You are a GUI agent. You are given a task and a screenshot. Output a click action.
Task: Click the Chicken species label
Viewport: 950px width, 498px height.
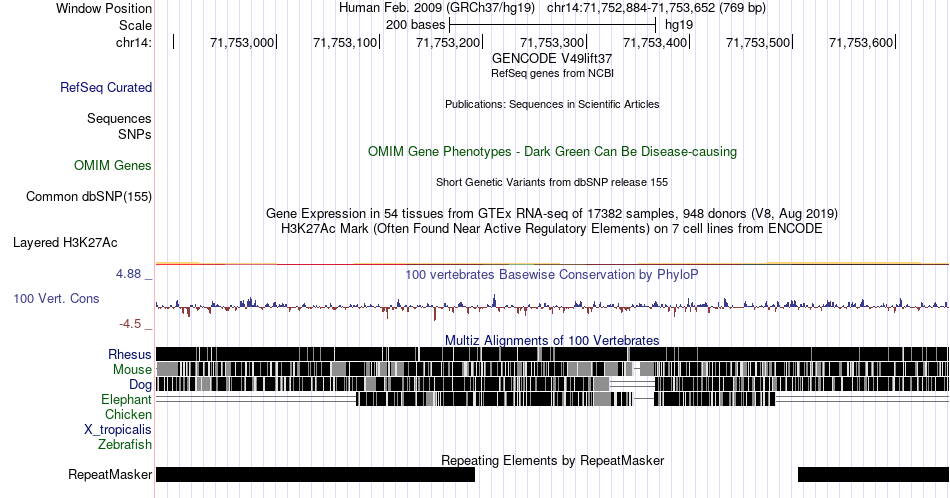tap(128, 414)
